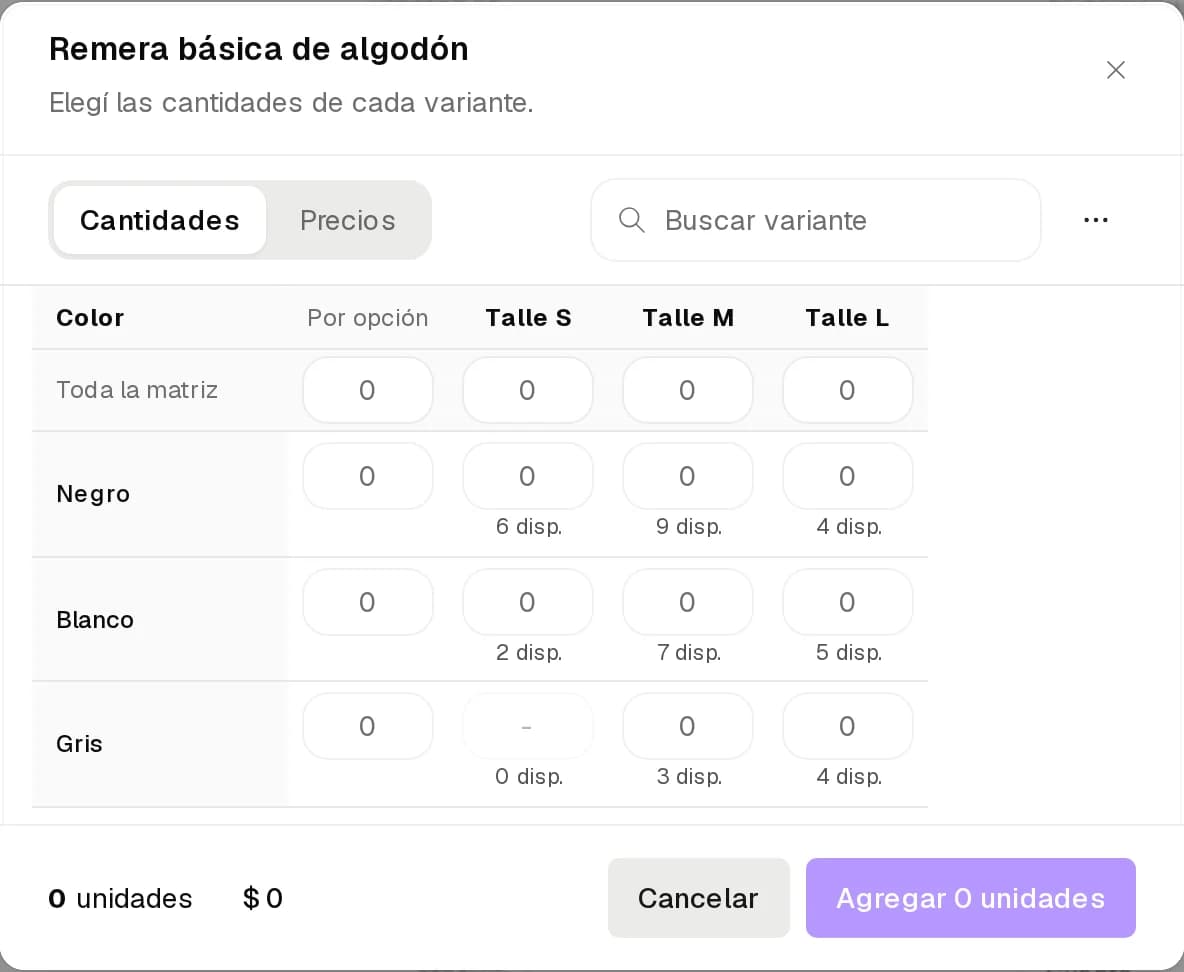Click the Color column header
Viewport: 1184px width, 972px height.
[90, 318]
